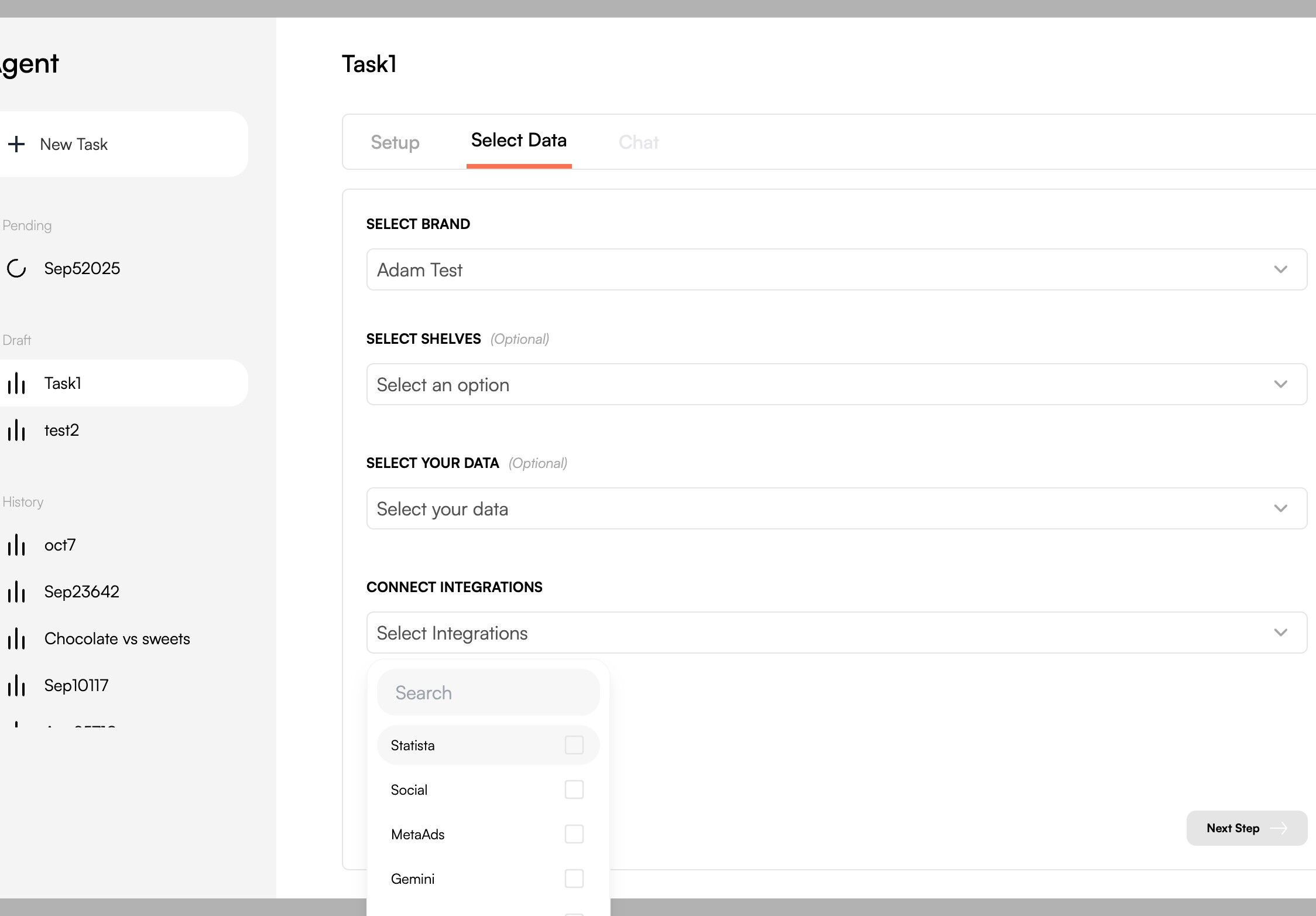Click the bar chart icon beside test2
The image size is (1316, 916).
(16, 430)
